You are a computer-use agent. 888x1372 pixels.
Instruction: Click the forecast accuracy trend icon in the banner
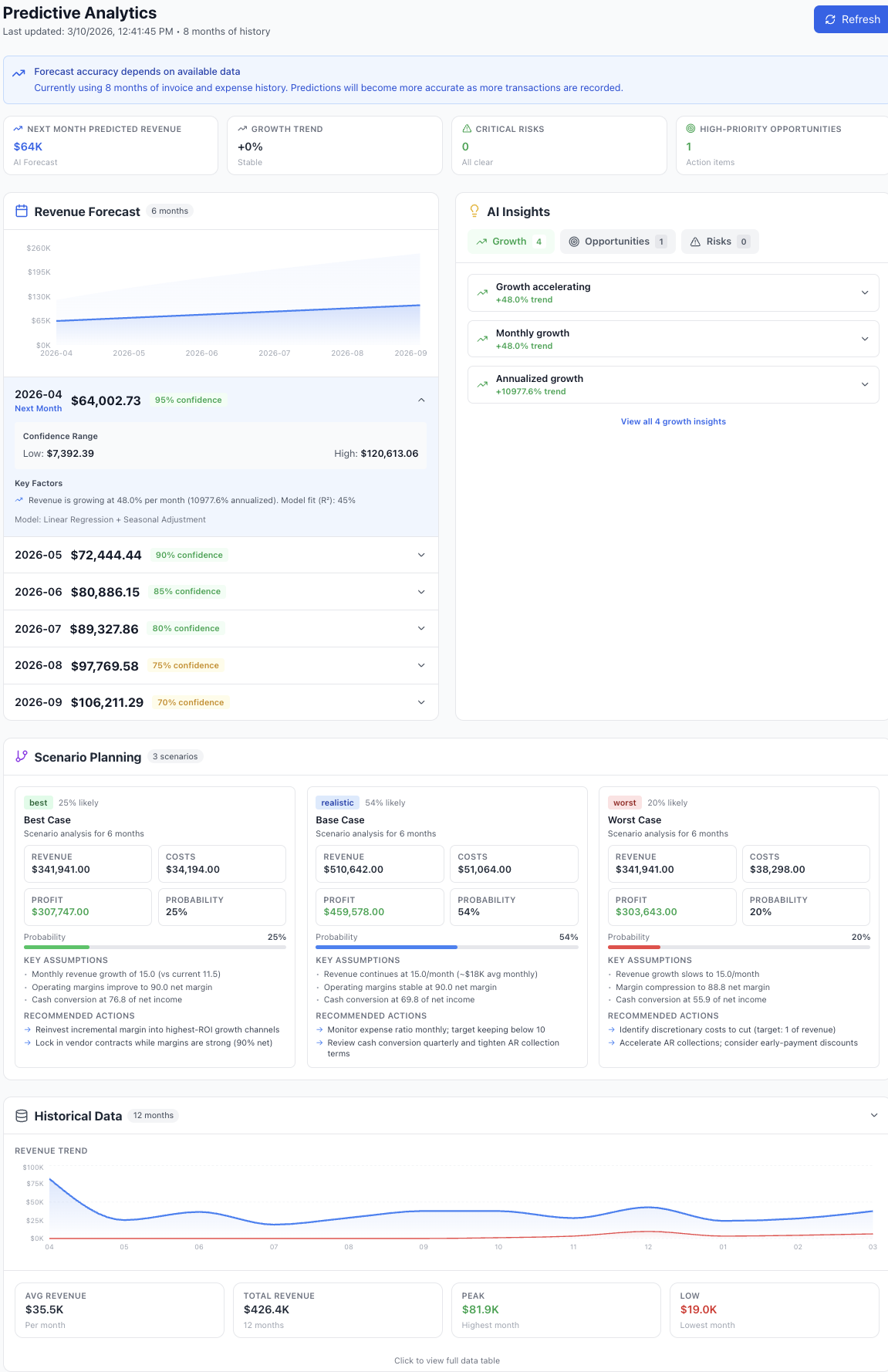[x=19, y=73]
